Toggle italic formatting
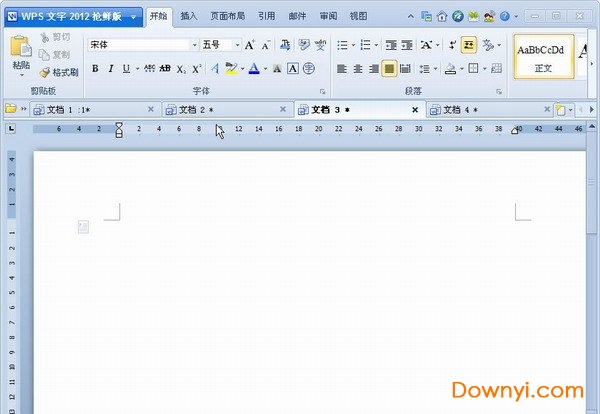 (110, 68)
